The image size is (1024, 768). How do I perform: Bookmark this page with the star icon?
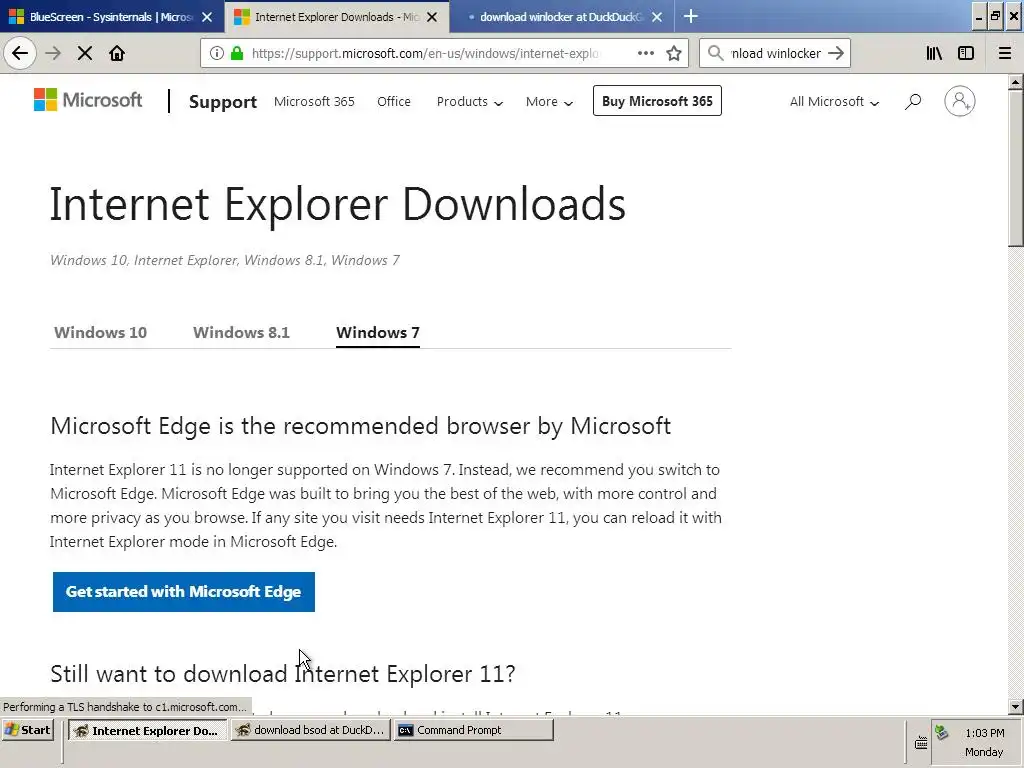coord(673,53)
